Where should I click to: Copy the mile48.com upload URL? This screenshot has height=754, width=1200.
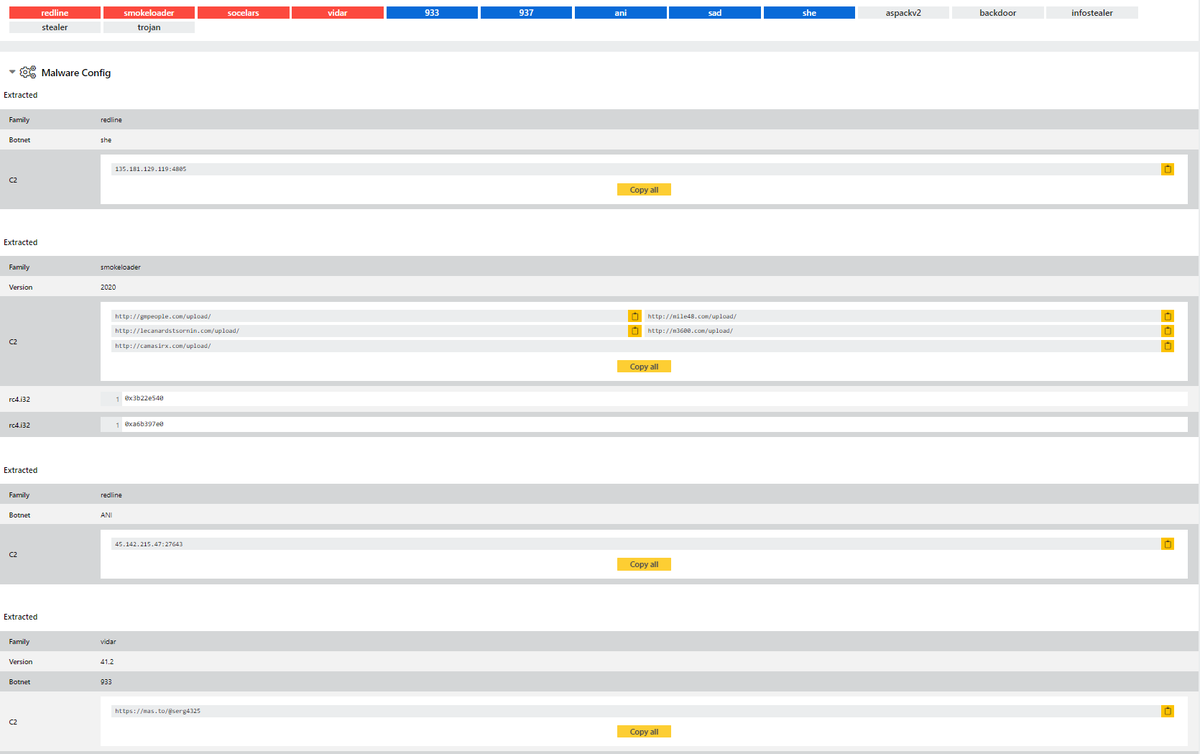click(x=1167, y=316)
